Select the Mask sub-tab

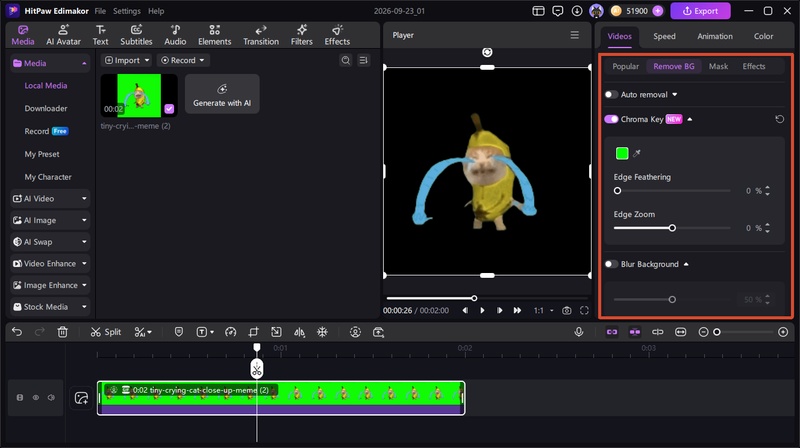(718, 66)
